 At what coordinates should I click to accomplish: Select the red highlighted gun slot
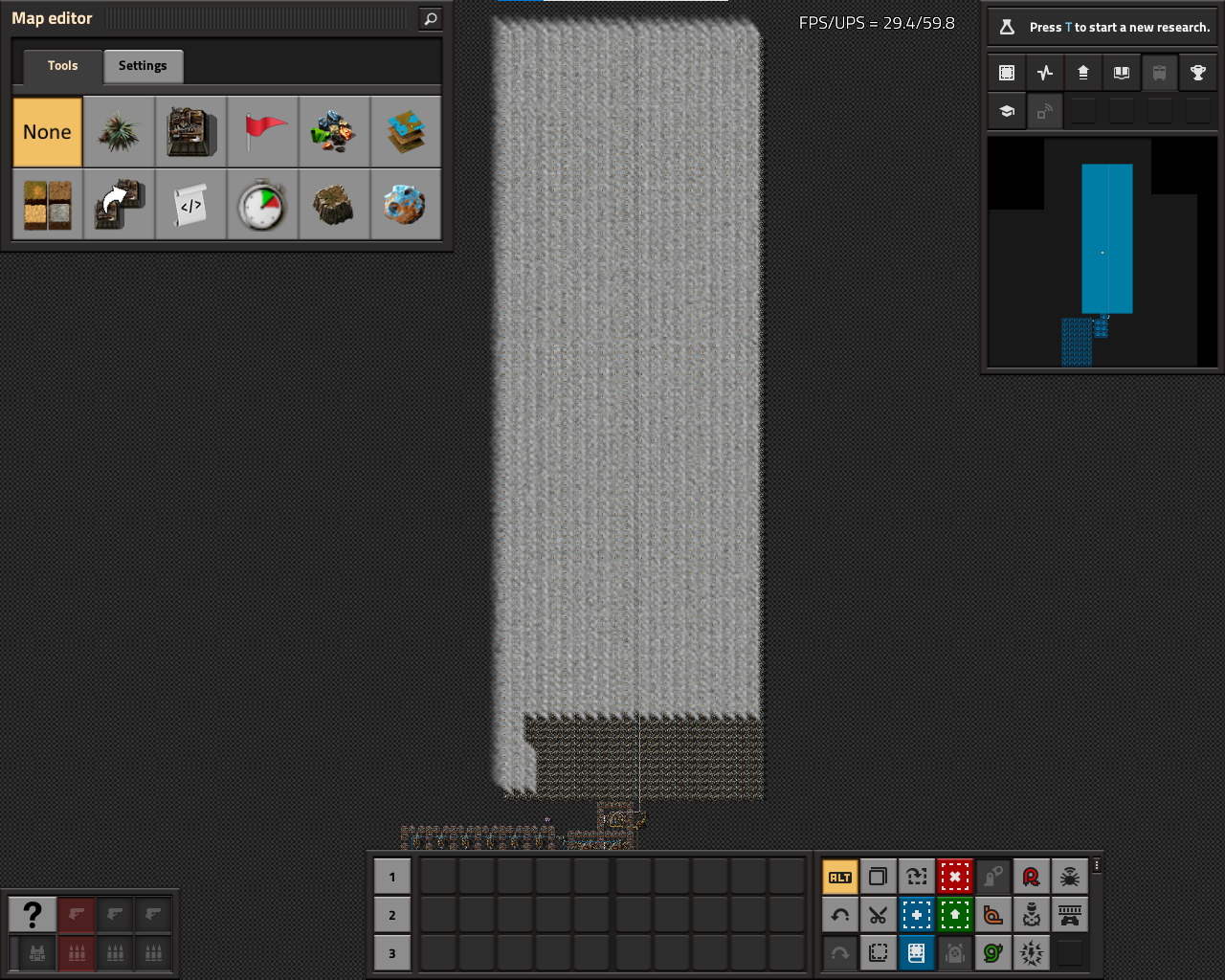click(x=77, y=915)
